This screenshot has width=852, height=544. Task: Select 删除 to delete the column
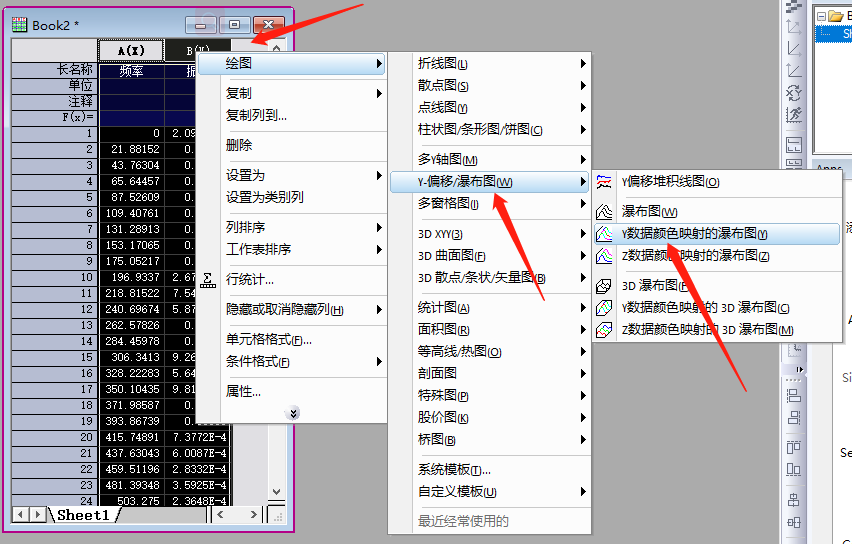pyautogui.click(x=291, y=145)
